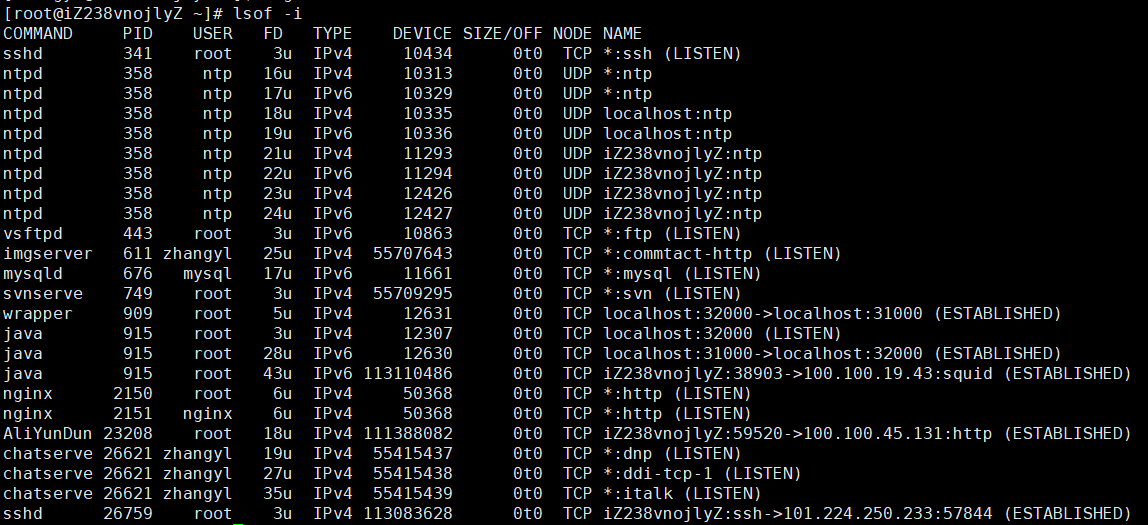This screenshot has width=1148, height=525.
Task: Click the vsftpd process name
Action: (x=33, y=234)
